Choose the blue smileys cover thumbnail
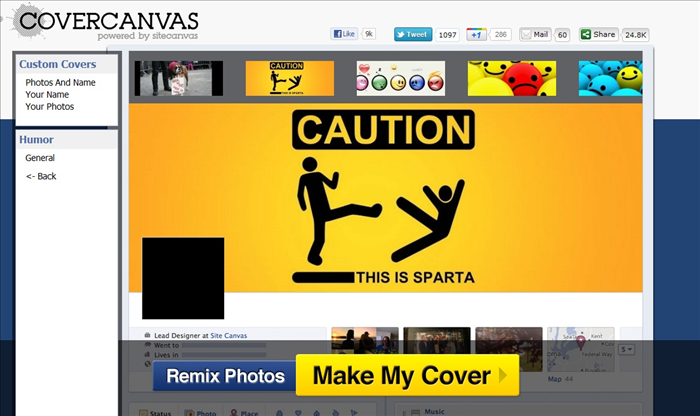The height and width of the screenshot is (416, 700). pyautogui.click(x=610, y=78)
